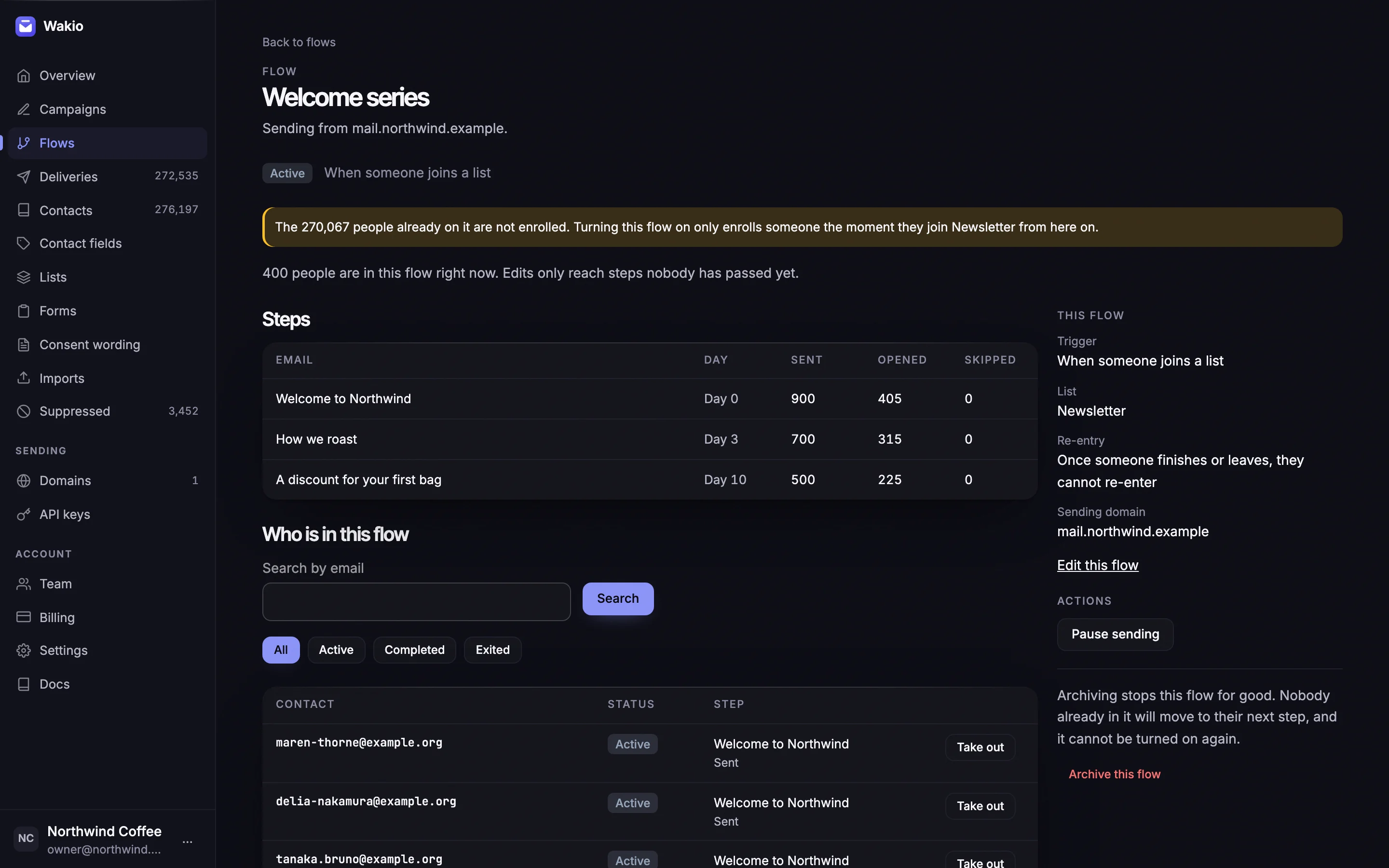Select the Contact fields tag icon

[x=24, y=244]
